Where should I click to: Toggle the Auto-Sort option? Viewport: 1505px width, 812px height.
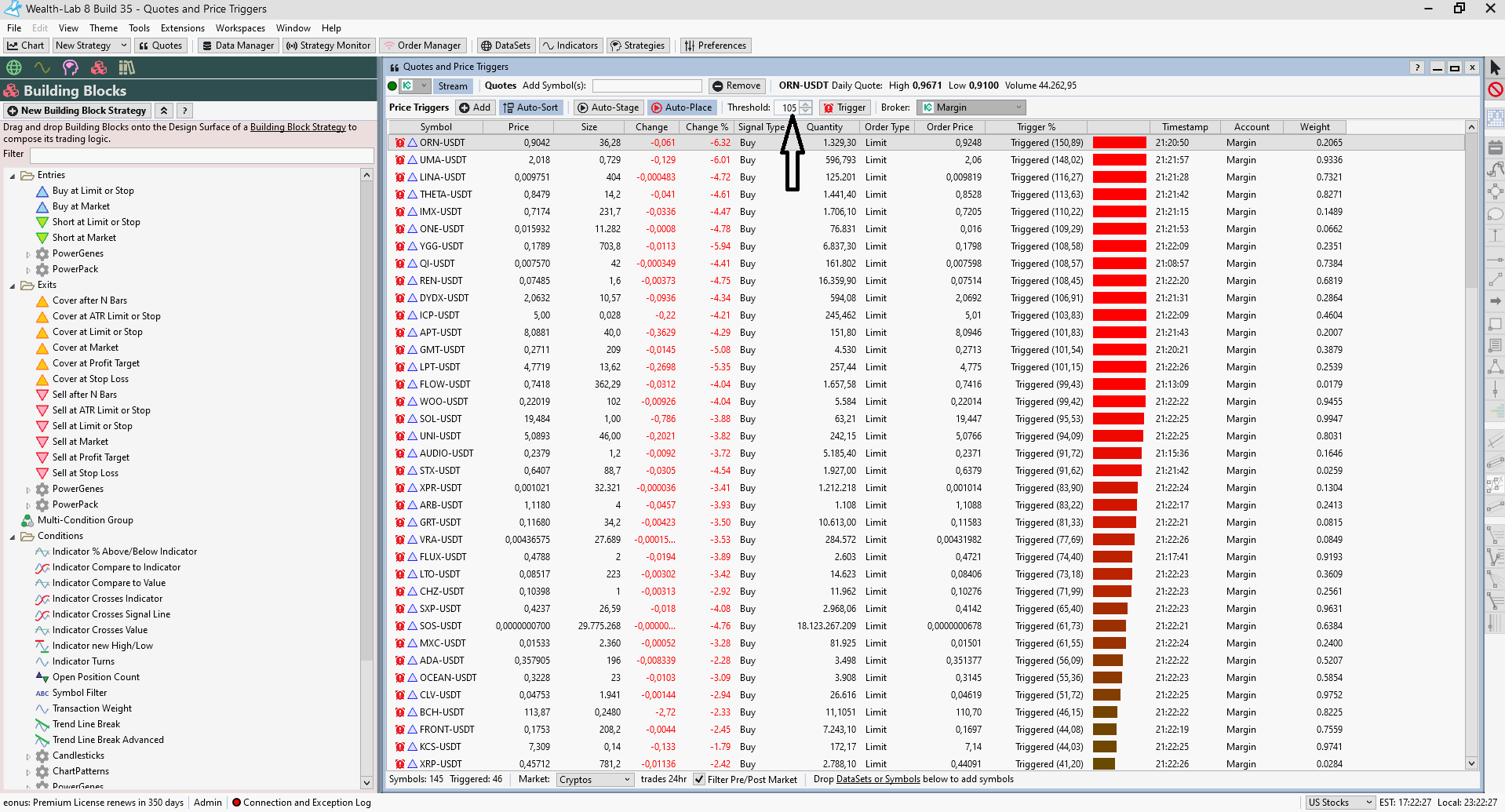(x=530, y=107)
